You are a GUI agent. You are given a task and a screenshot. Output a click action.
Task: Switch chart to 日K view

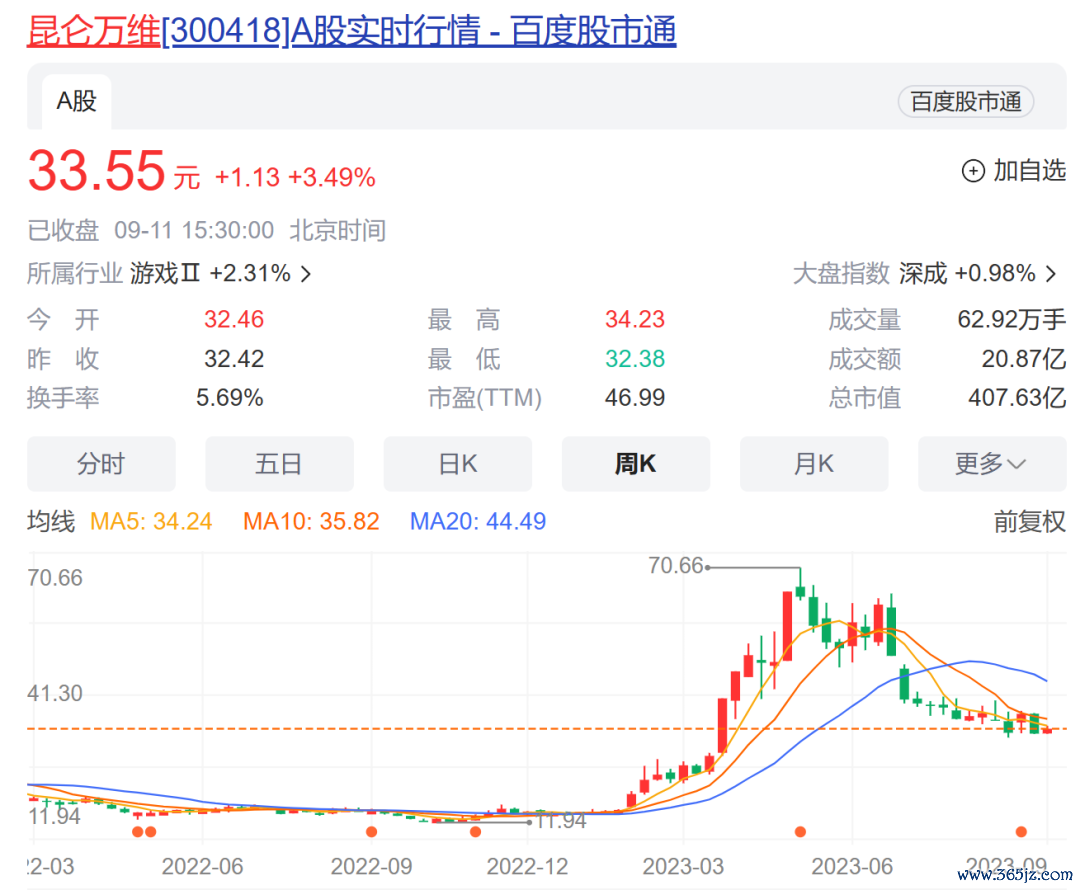coord(457,464)
